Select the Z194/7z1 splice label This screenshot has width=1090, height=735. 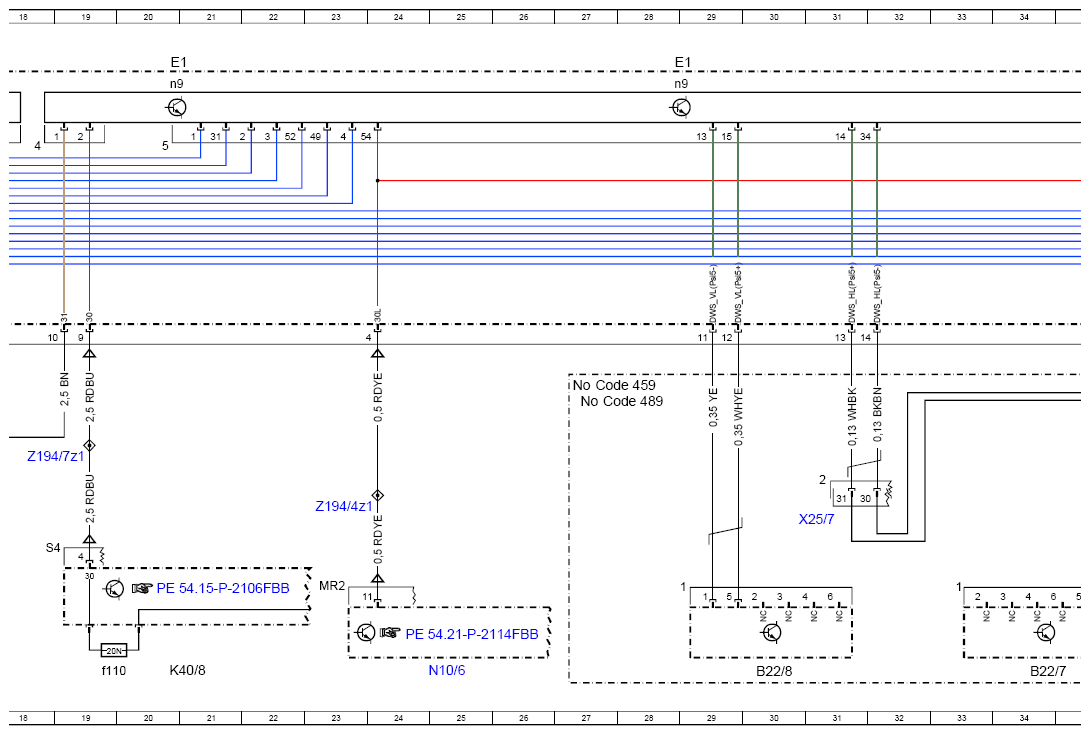pos(56,456)
